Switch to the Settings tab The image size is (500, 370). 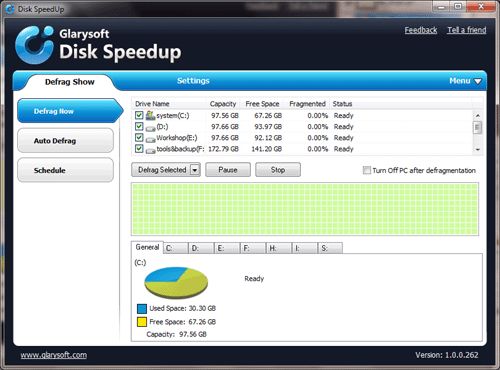(x=193, y=81)
